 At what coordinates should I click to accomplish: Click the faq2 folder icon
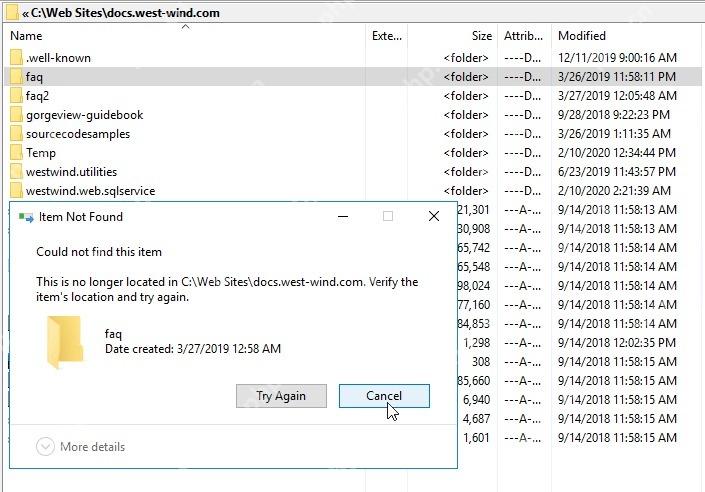tap(16, 96)
